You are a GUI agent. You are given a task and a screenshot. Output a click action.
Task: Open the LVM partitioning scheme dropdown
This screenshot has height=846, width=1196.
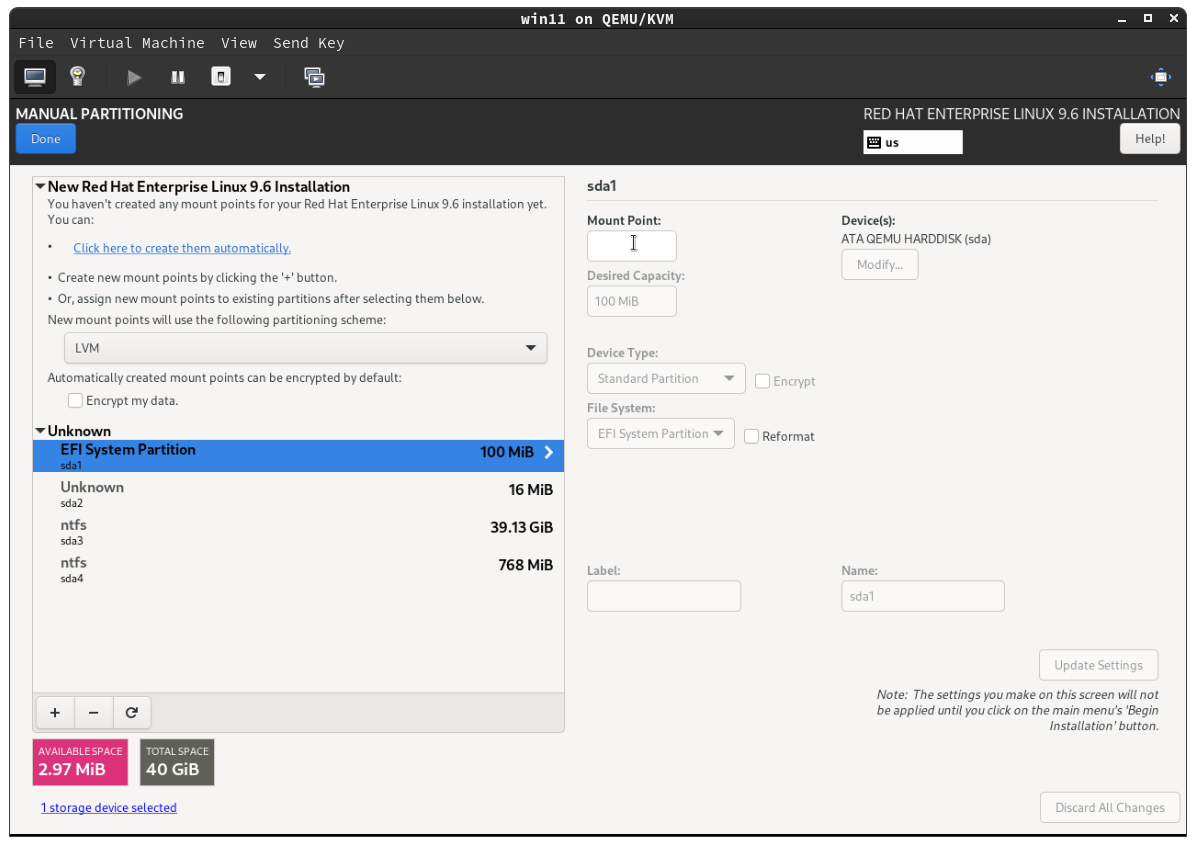305,348
